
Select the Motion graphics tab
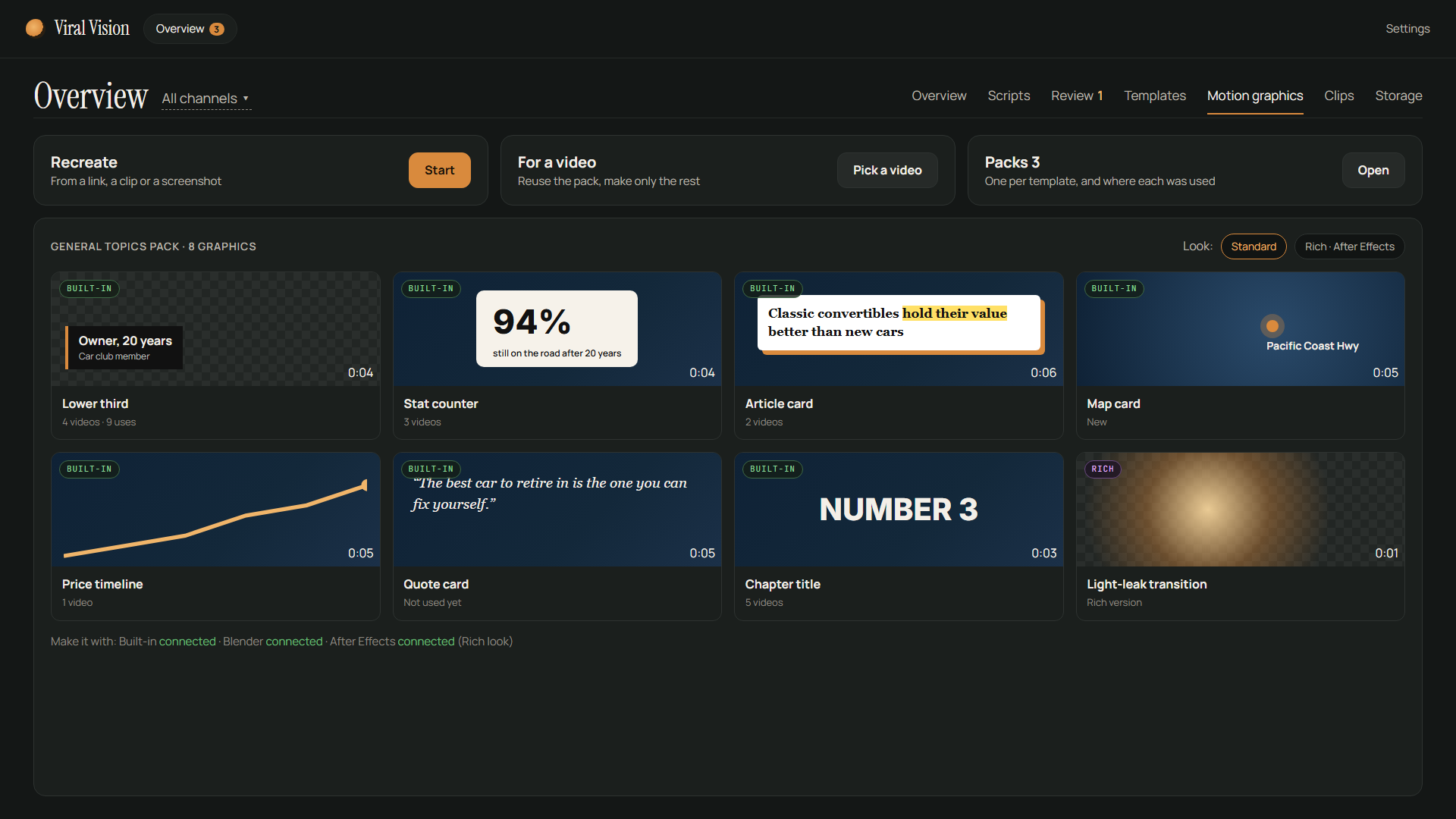(x=1255, y=96)
